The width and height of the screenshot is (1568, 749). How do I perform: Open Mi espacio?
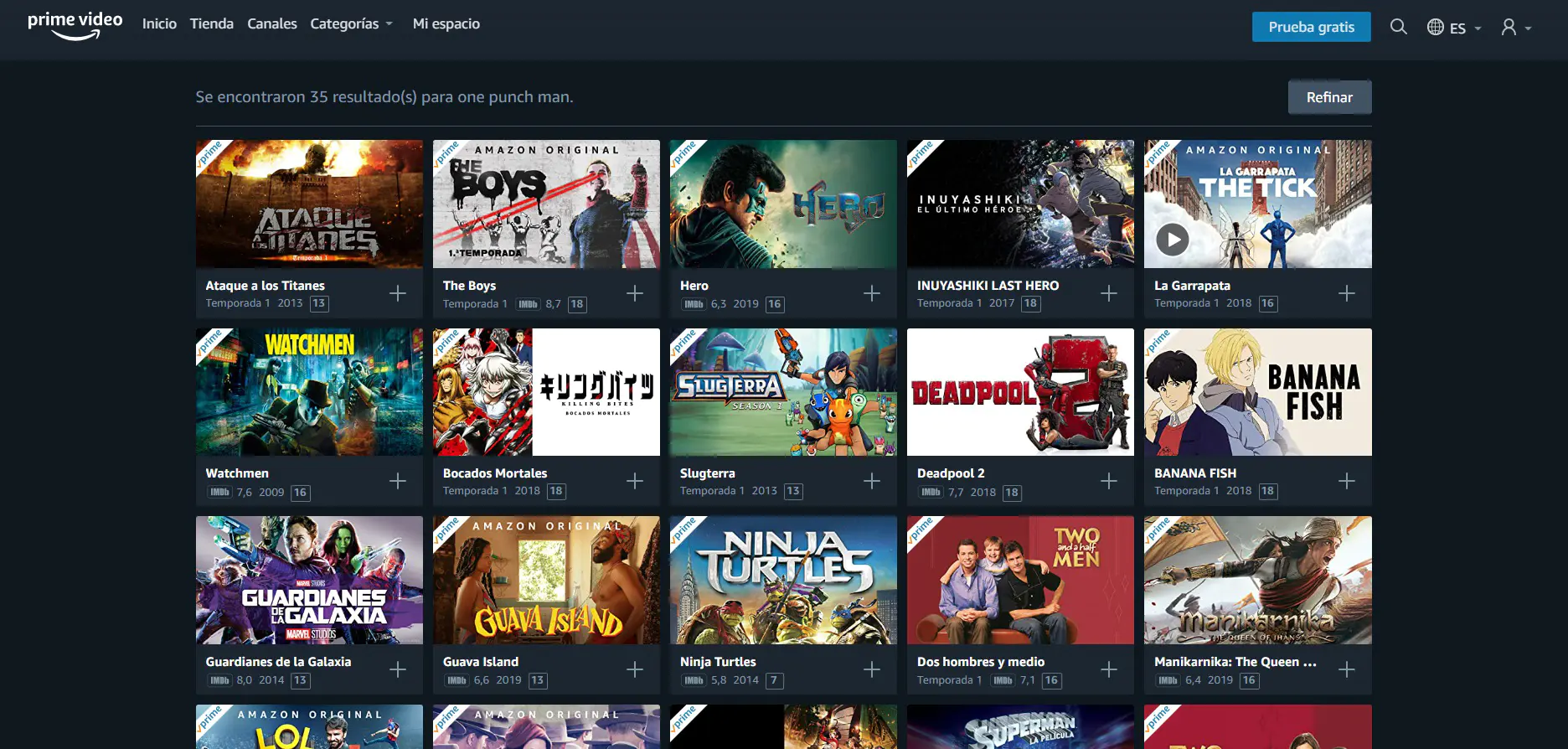point(446,23)
